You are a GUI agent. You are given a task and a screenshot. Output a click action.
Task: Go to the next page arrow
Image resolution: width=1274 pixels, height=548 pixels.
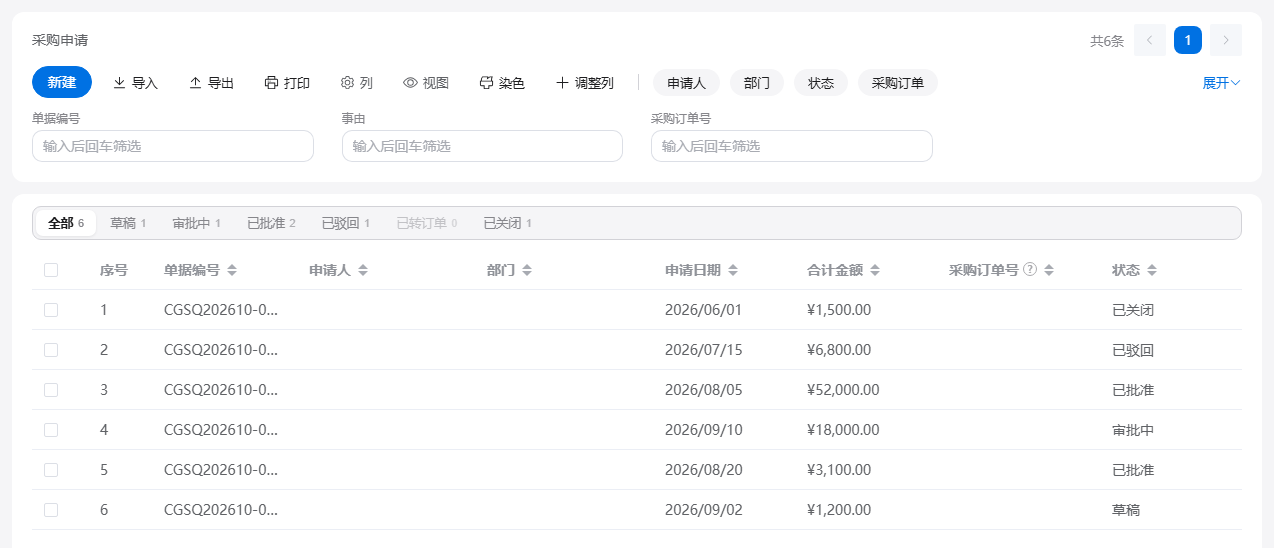pyautogui.click(x=1226, y=40)
